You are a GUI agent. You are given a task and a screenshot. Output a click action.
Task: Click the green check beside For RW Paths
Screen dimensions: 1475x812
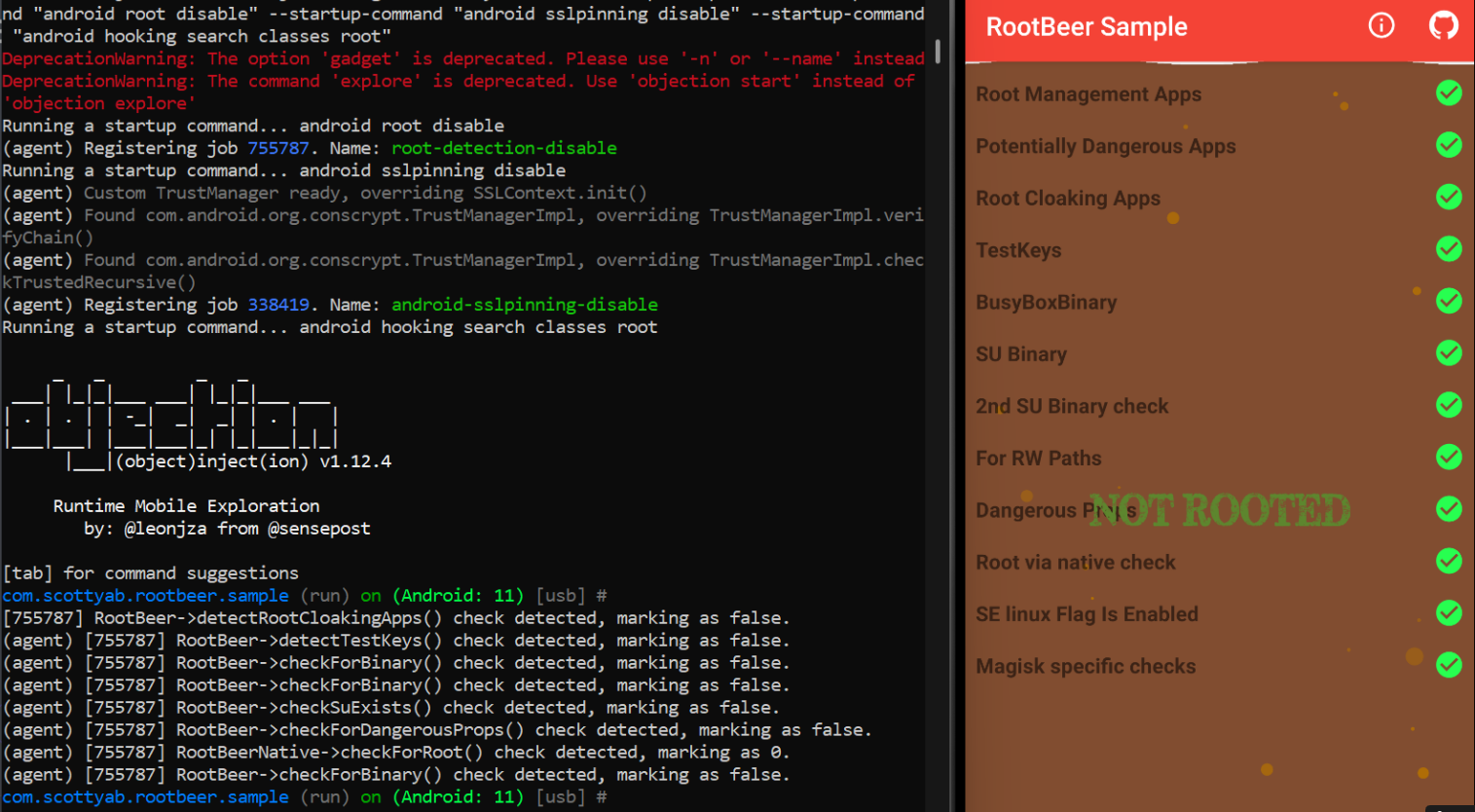tap(1449, 458)
